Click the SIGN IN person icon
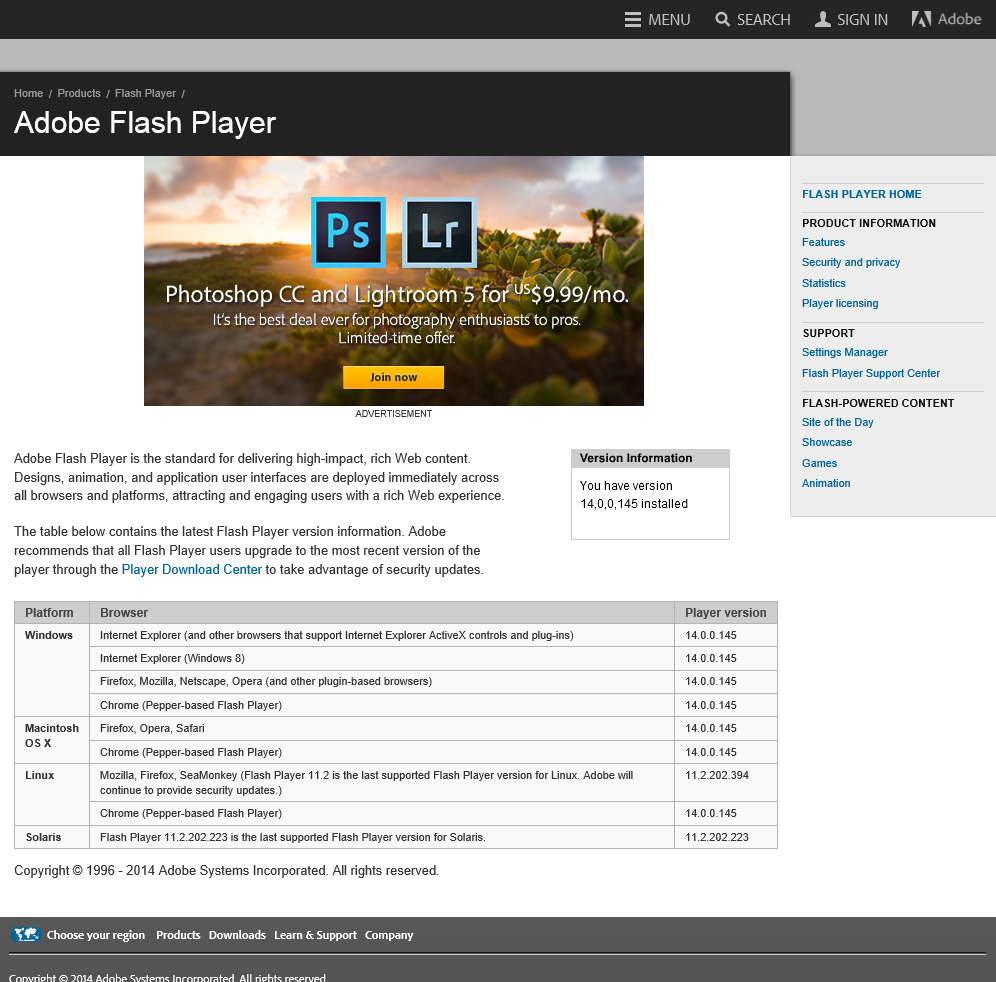This screenshot has width=996, height=982. pos(823,20)
